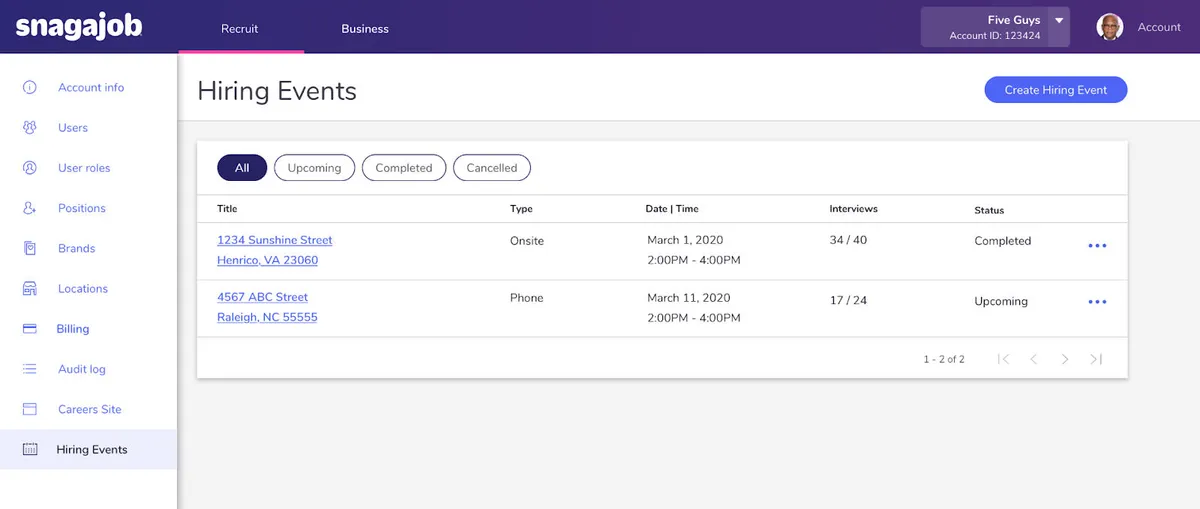1200x509 pixels.
Task: Open the three-dot menu for 4567 ABC Street
Action: 1097,302
